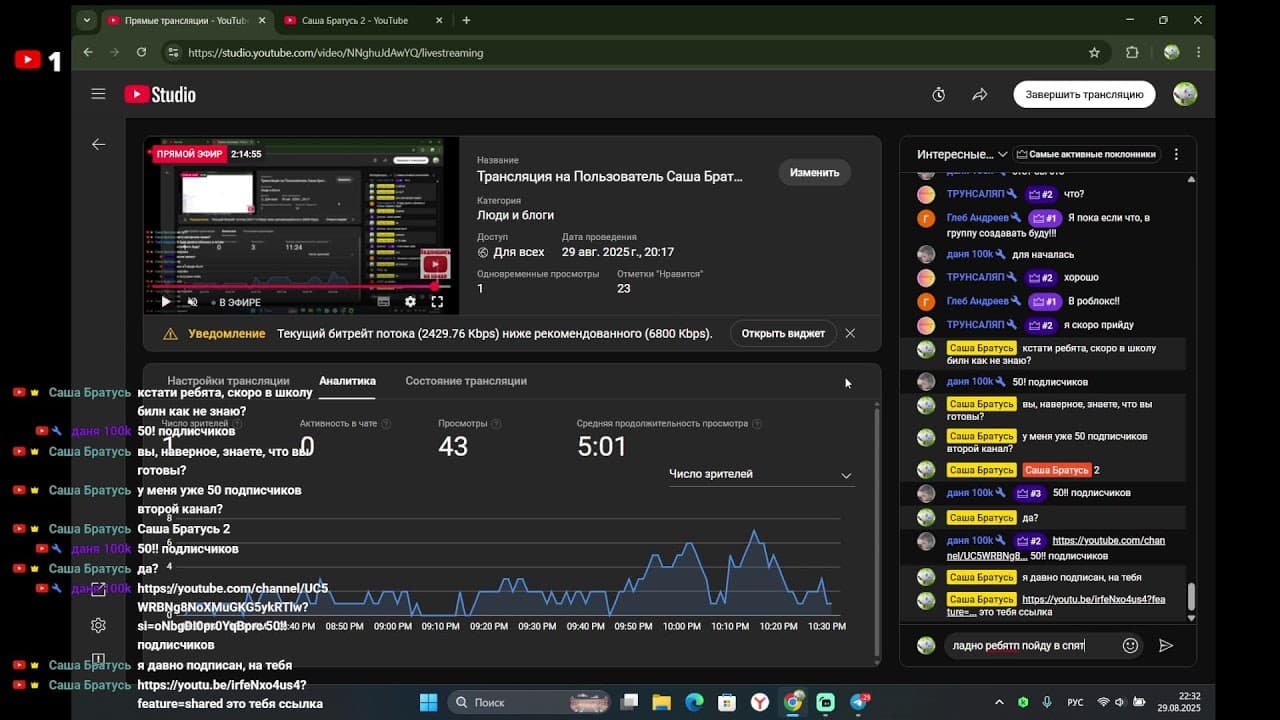Open the emoji picker in chat
This screenshot has width=1280, height=720.
click(1130, 645)
